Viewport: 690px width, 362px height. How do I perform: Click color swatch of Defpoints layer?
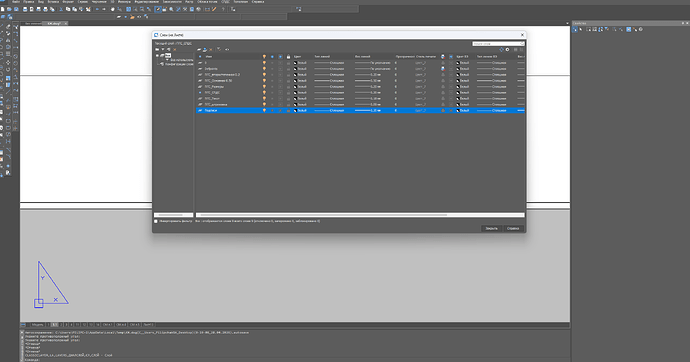pos(295,69)
